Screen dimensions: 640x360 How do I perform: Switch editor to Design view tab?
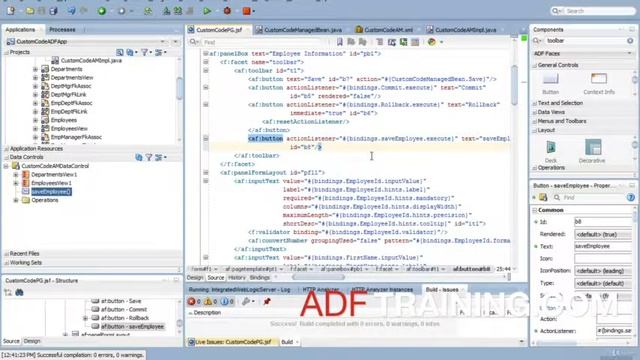coord(195,278)
